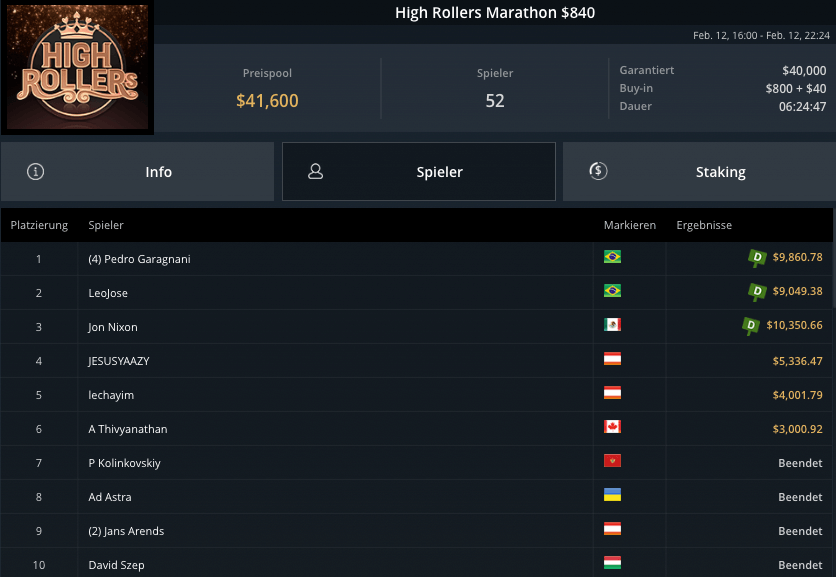This screenshot has width=836, height=577.
Task: Click the staking dollar icon
Action: (x=598, y=171)
